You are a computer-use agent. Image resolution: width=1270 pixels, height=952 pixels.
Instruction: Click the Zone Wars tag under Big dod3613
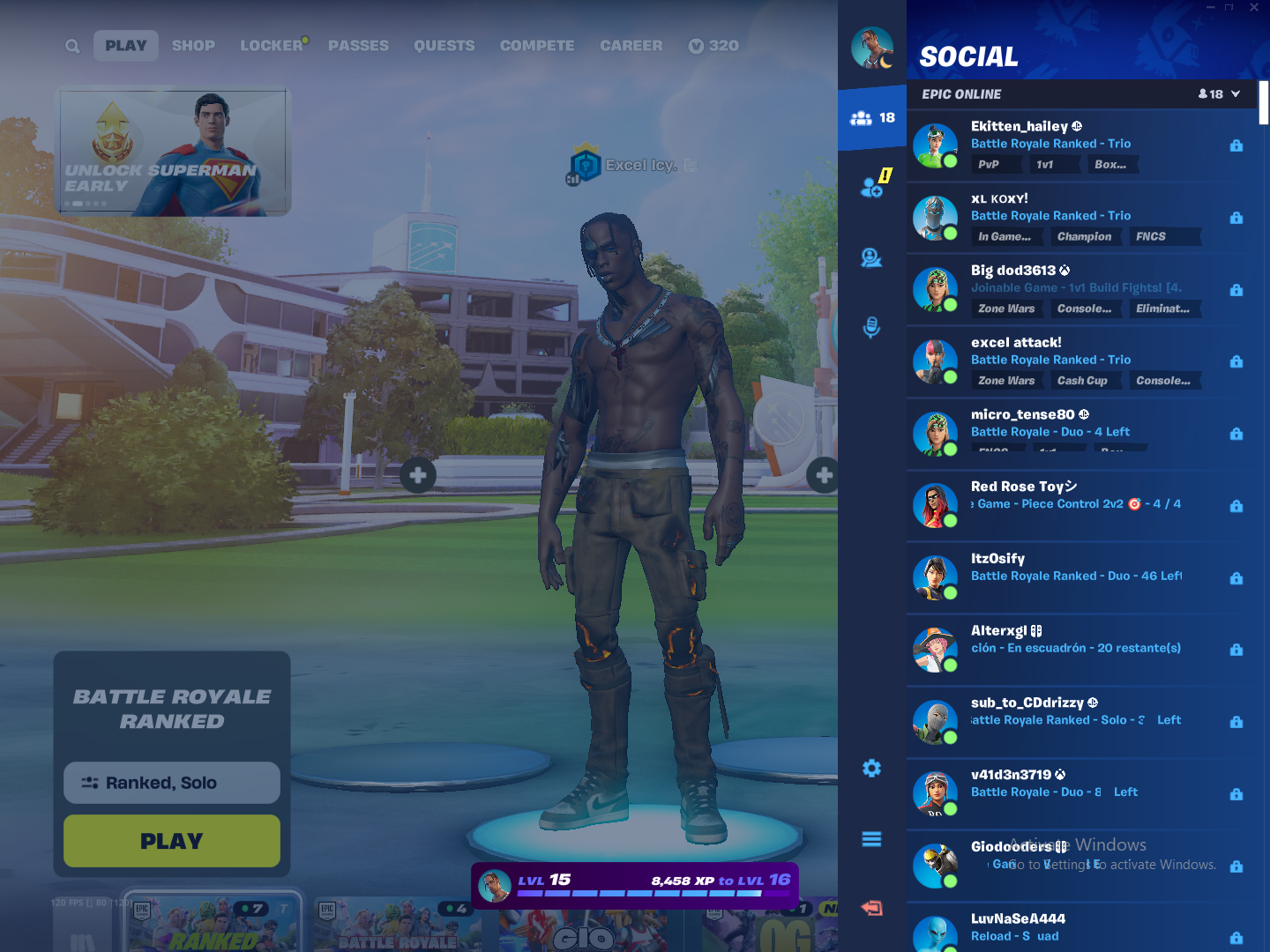click(1006, 309)
